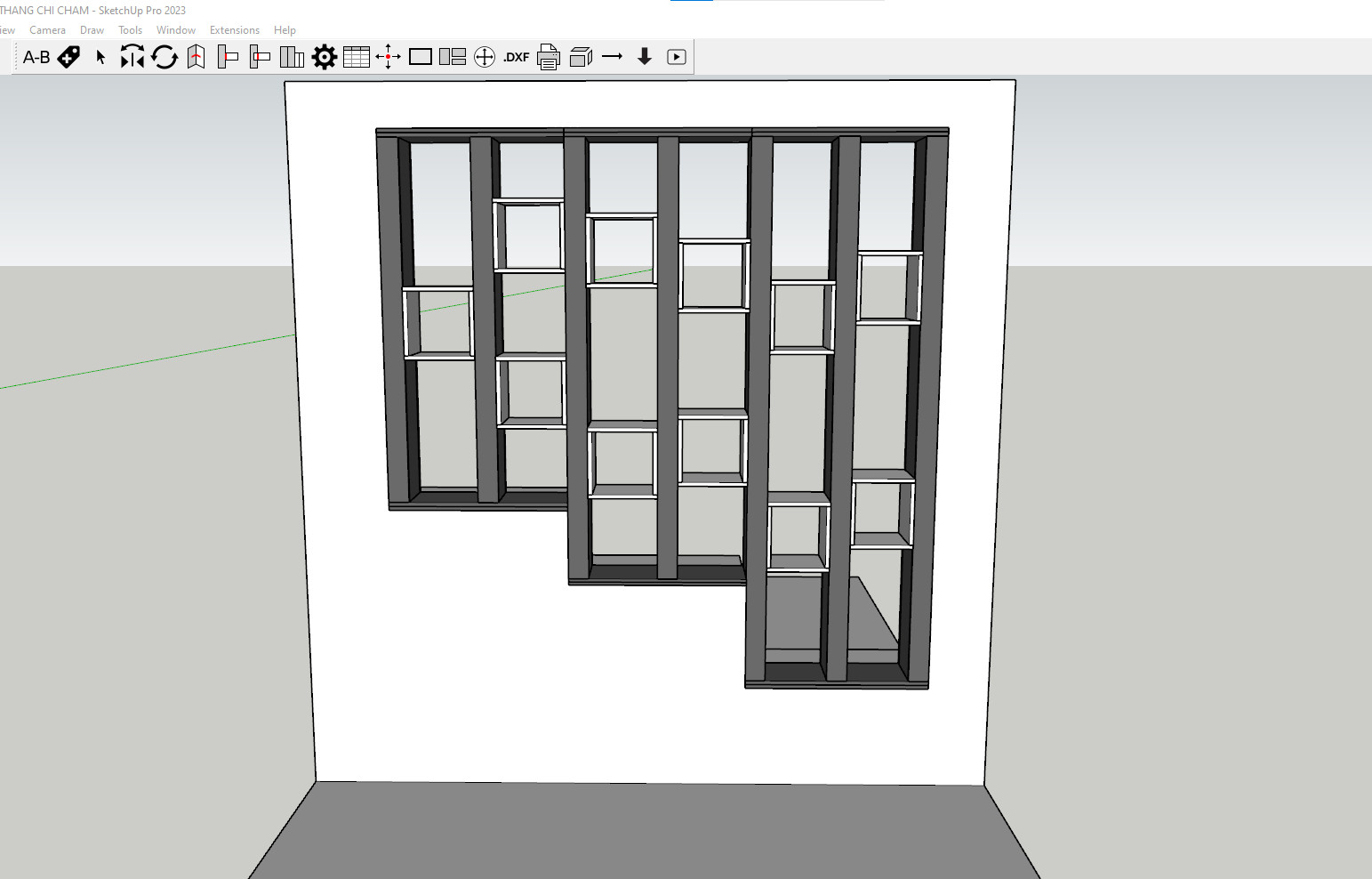Screen dimensions: 1372x879
Task: Open the table grid icon
Action: click(x=356, y=57)
